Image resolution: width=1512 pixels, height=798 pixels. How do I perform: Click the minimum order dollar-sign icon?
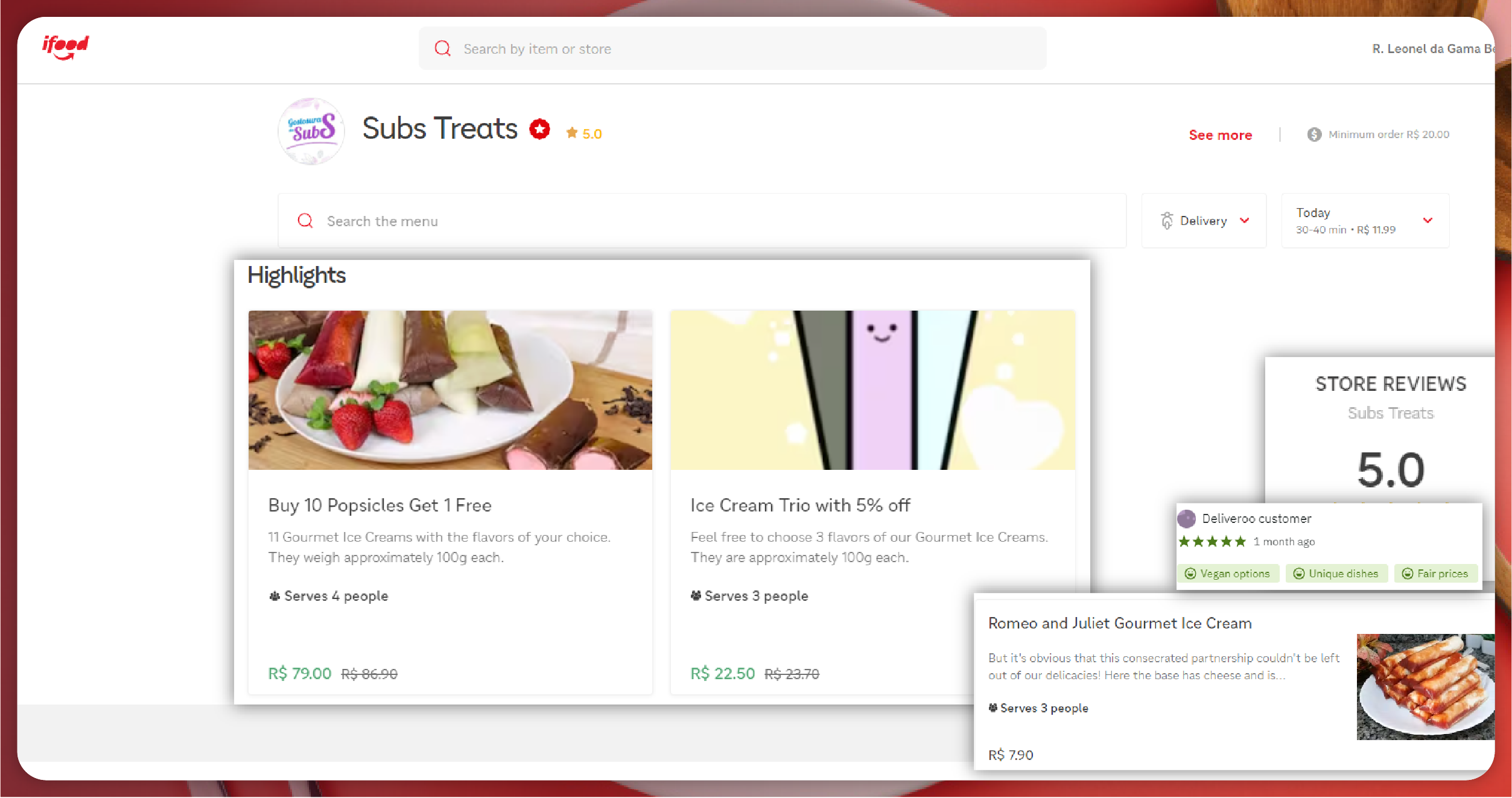pyautogui.click(x=1314, y=135)
